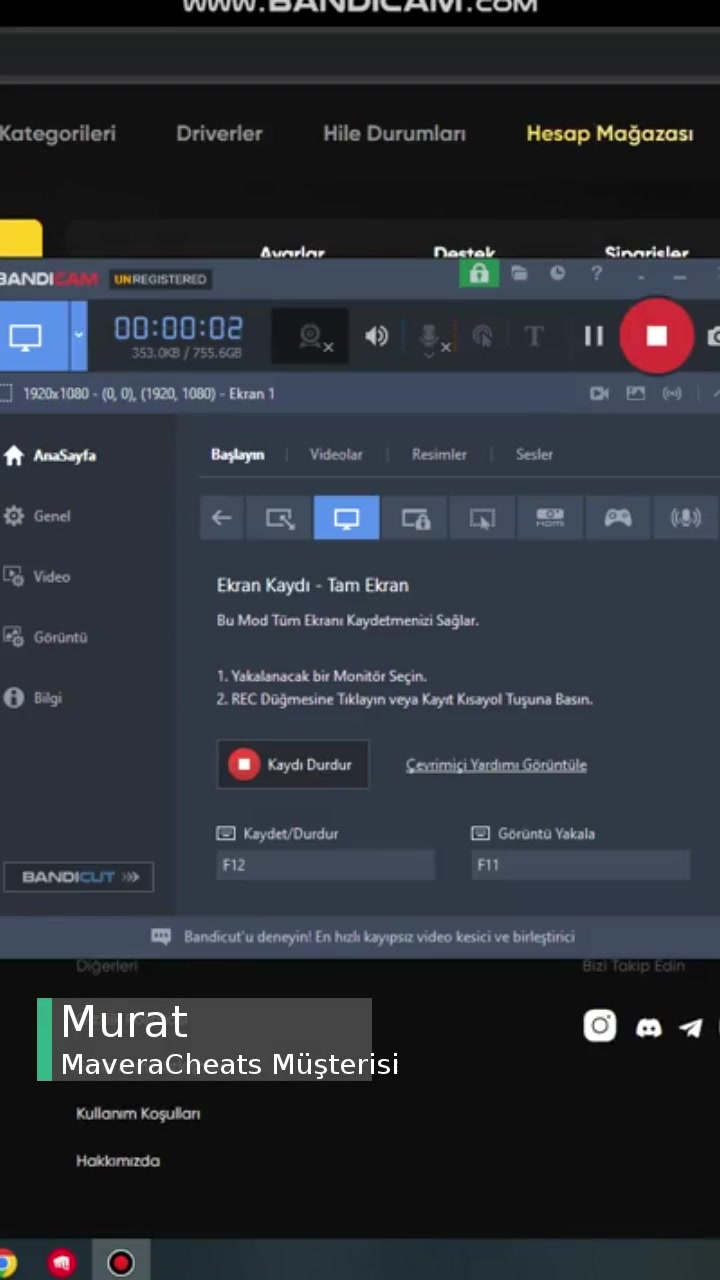Click the 00:00:02 recording timer

pyautogui.click(x=178, y=328)
